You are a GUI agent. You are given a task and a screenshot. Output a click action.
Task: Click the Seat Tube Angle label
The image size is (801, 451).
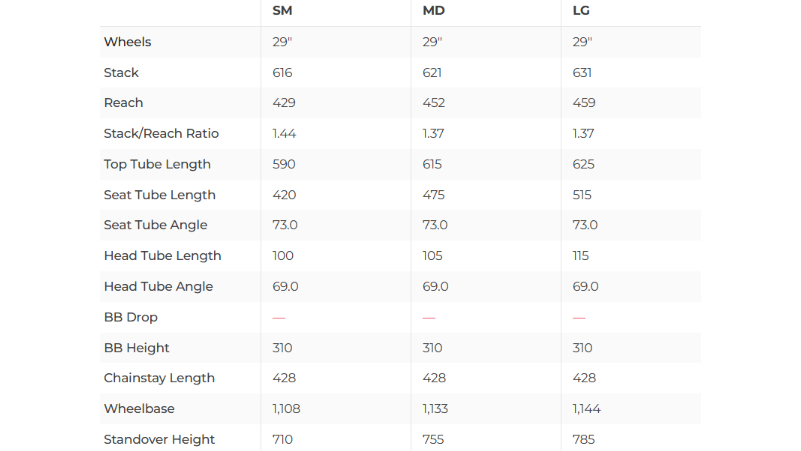155,225
